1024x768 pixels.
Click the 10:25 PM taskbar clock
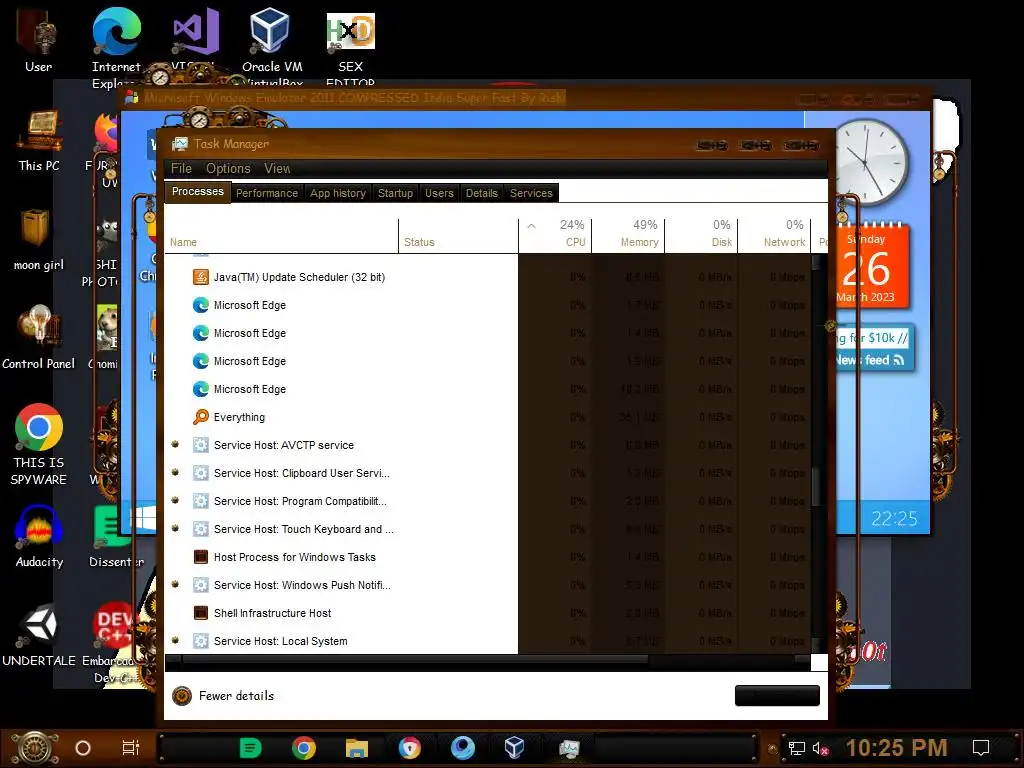tap(896, 748)
